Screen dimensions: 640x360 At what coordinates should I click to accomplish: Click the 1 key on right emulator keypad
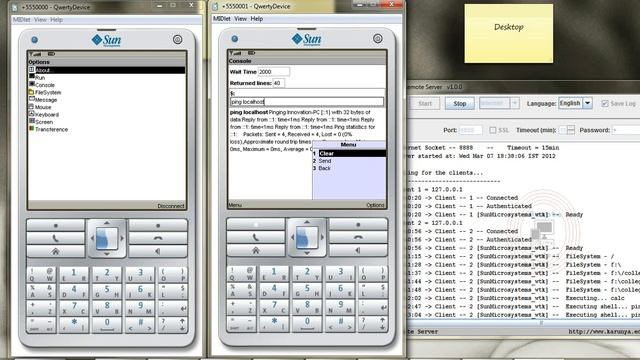coord(274,273)
